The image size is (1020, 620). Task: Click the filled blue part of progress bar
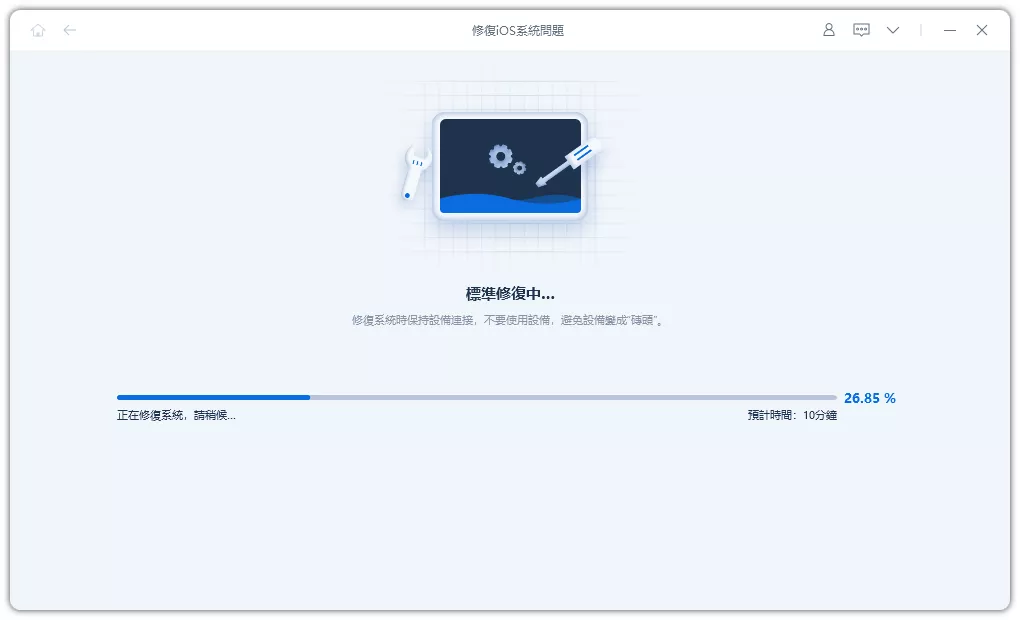213,397
